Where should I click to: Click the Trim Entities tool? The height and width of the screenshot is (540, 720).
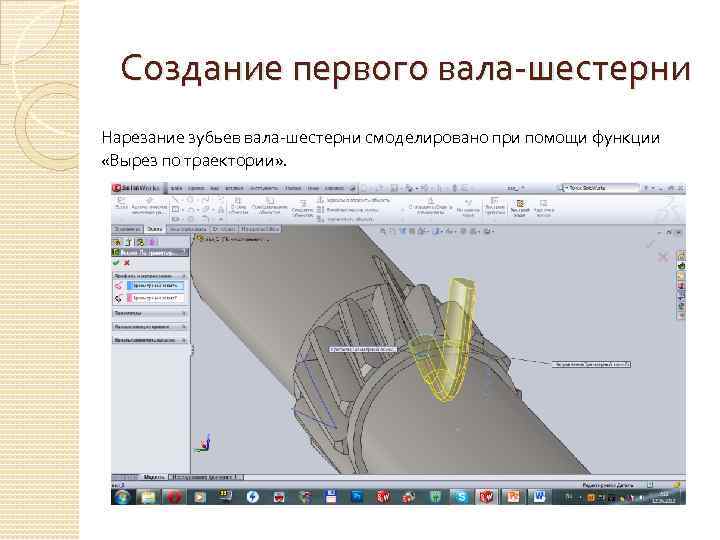pyautogui.click(x=238, y=206)
